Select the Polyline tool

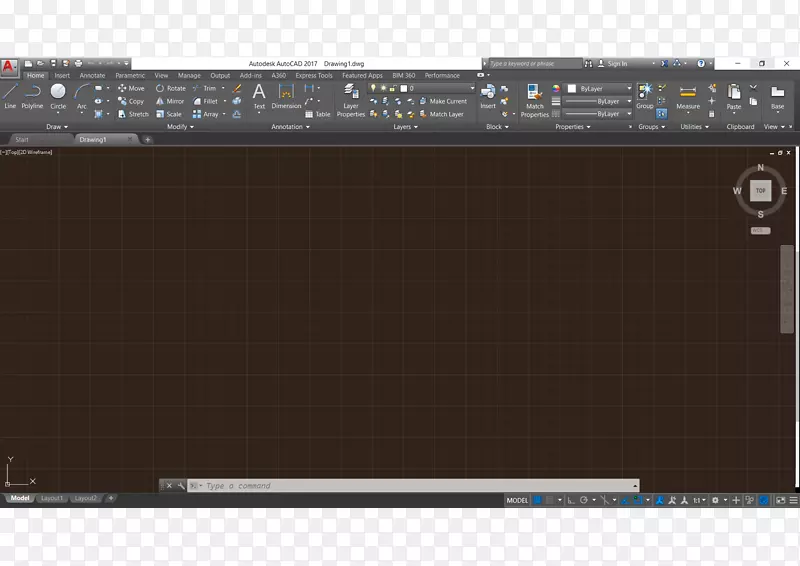point(32,96)
